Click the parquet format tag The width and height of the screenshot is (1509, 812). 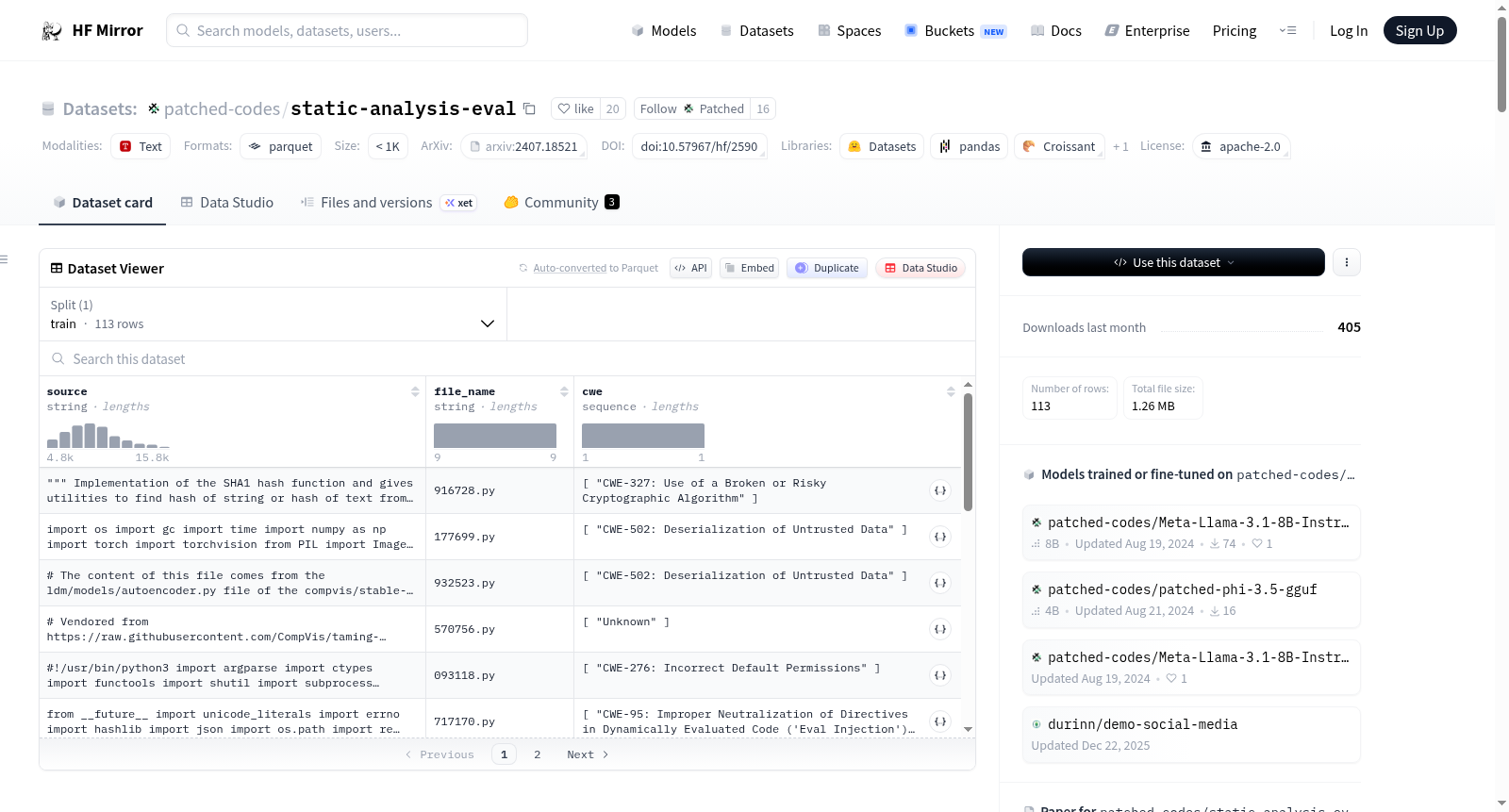(x=281, y=146)
